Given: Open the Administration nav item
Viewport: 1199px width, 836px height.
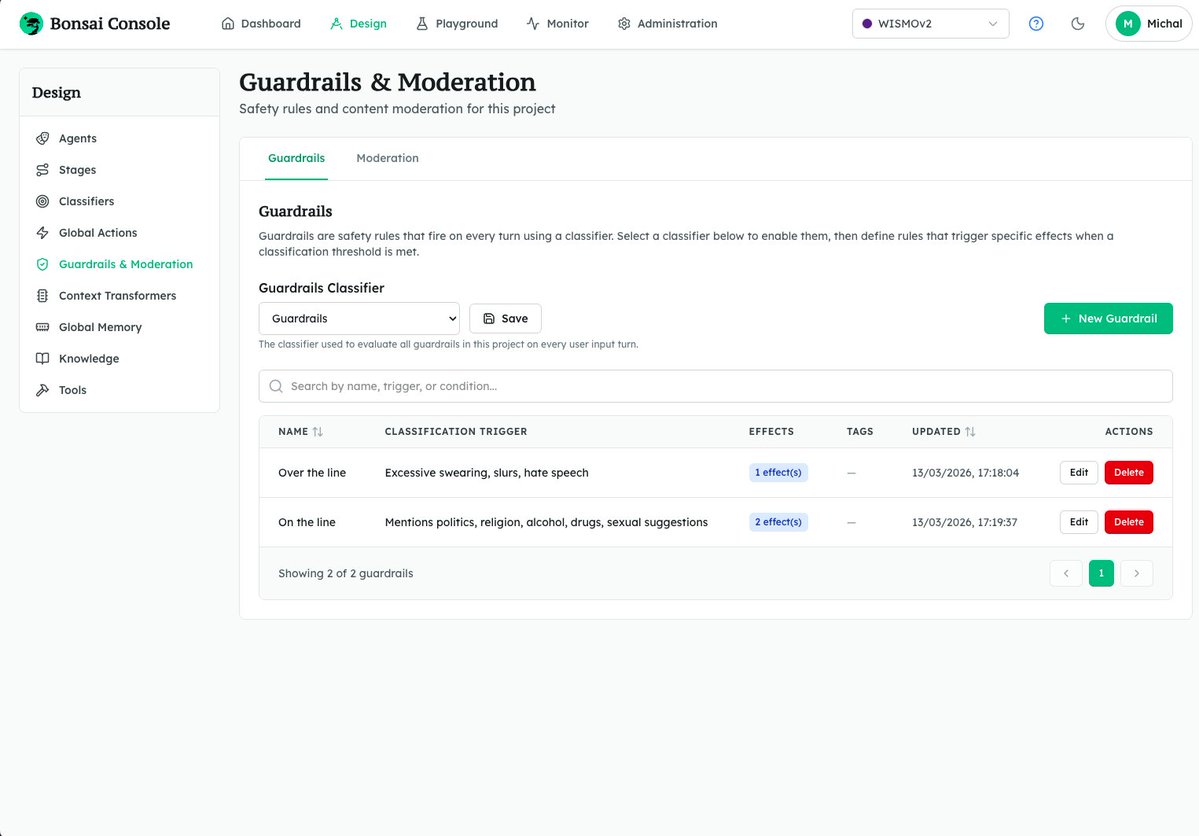Looking at the screenshot, I should 668,24.
